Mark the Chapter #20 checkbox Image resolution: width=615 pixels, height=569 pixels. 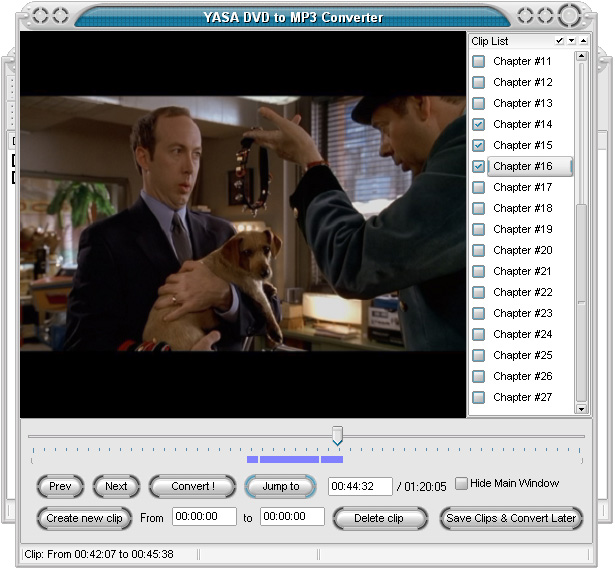(479, 250)
